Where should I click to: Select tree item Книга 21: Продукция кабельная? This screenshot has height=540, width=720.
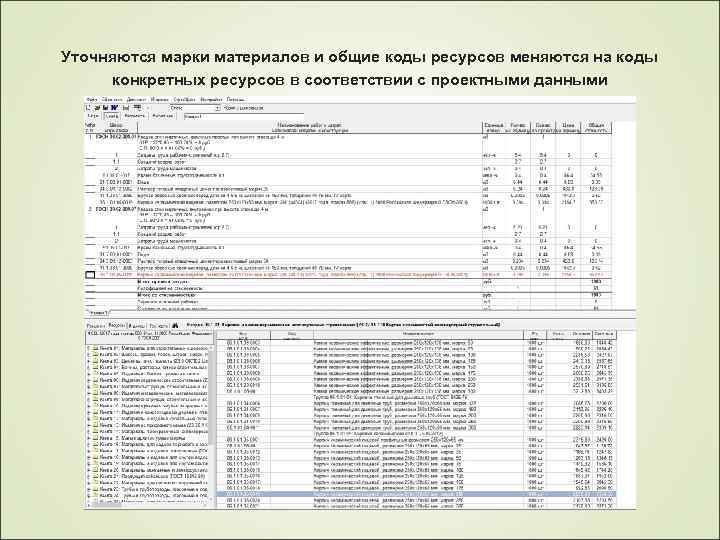coord(154,477)
